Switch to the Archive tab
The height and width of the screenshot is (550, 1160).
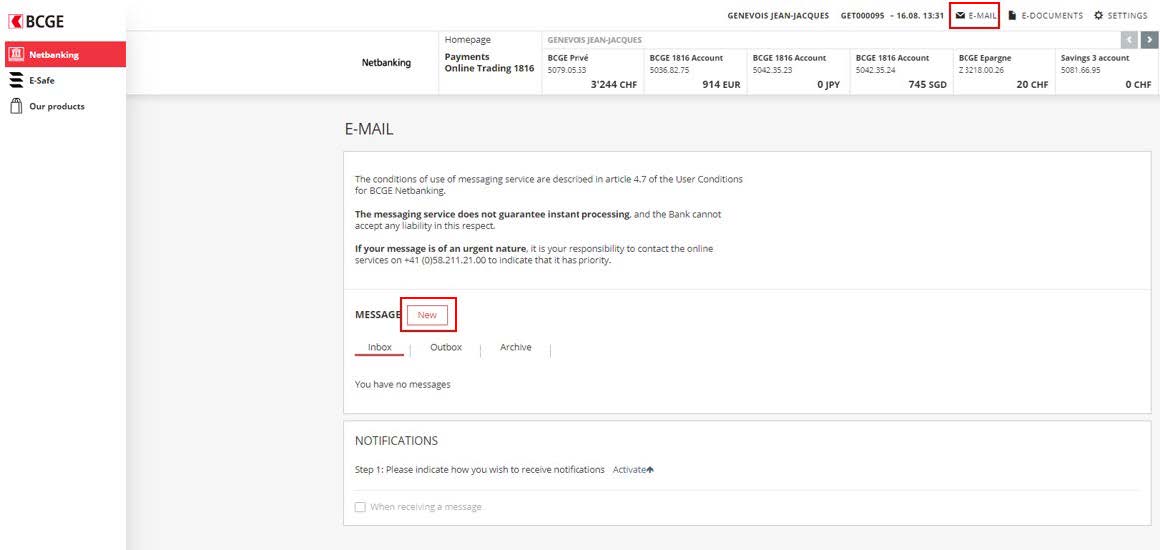(x=516, y=347)
